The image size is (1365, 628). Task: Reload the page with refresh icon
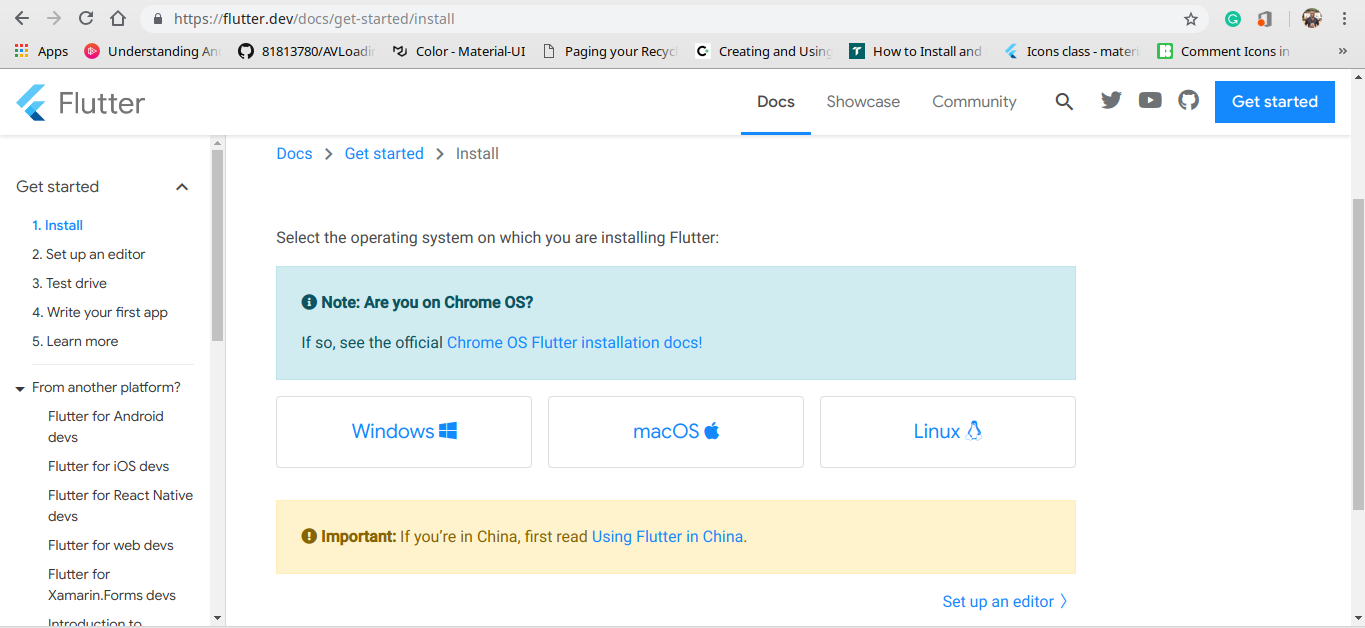pyautogui.click(x=86, y=18)
